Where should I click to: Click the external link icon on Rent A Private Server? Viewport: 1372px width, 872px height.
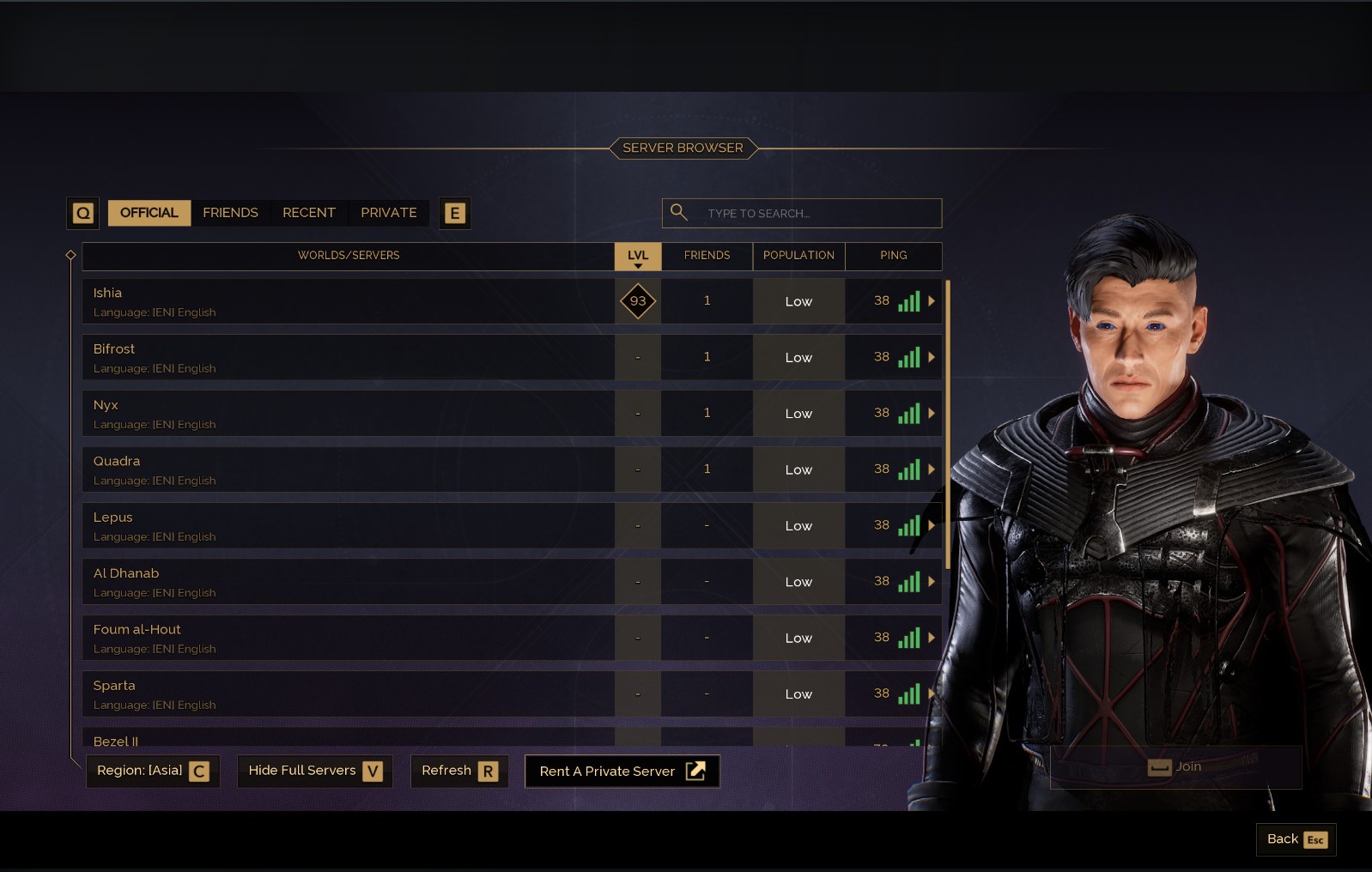(695, 771)
